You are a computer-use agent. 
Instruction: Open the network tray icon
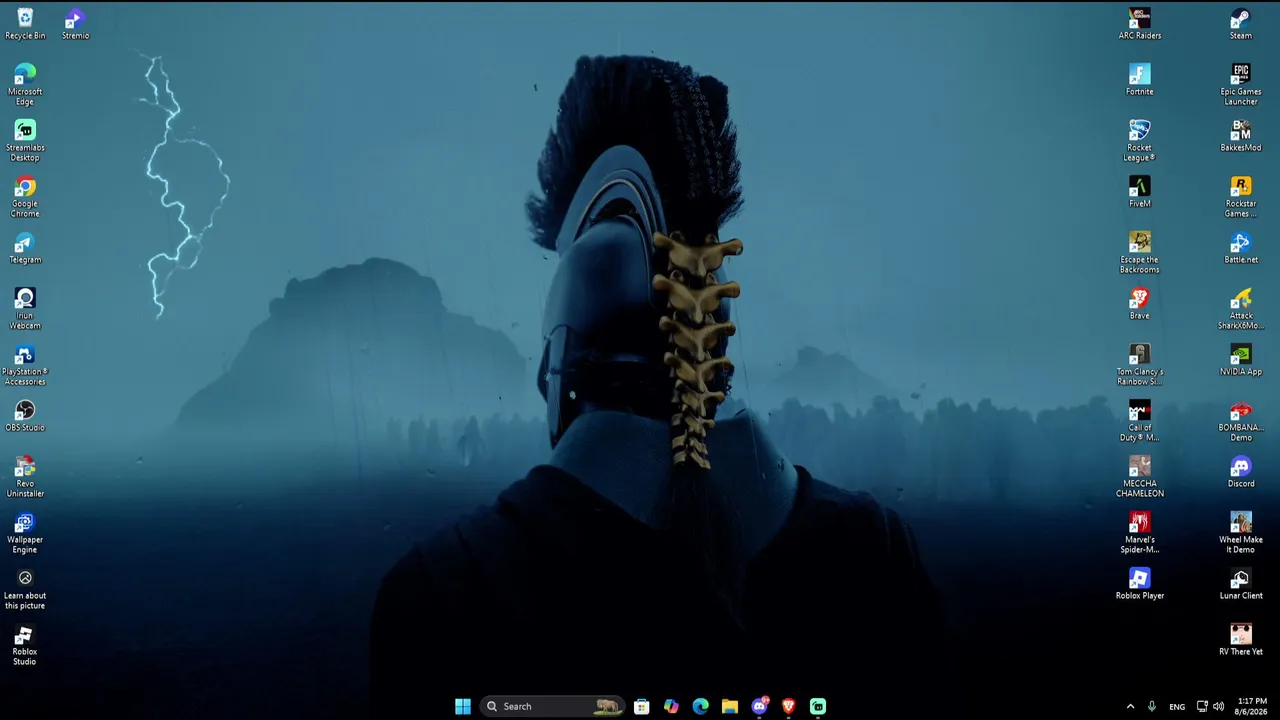pos(1202,706)
